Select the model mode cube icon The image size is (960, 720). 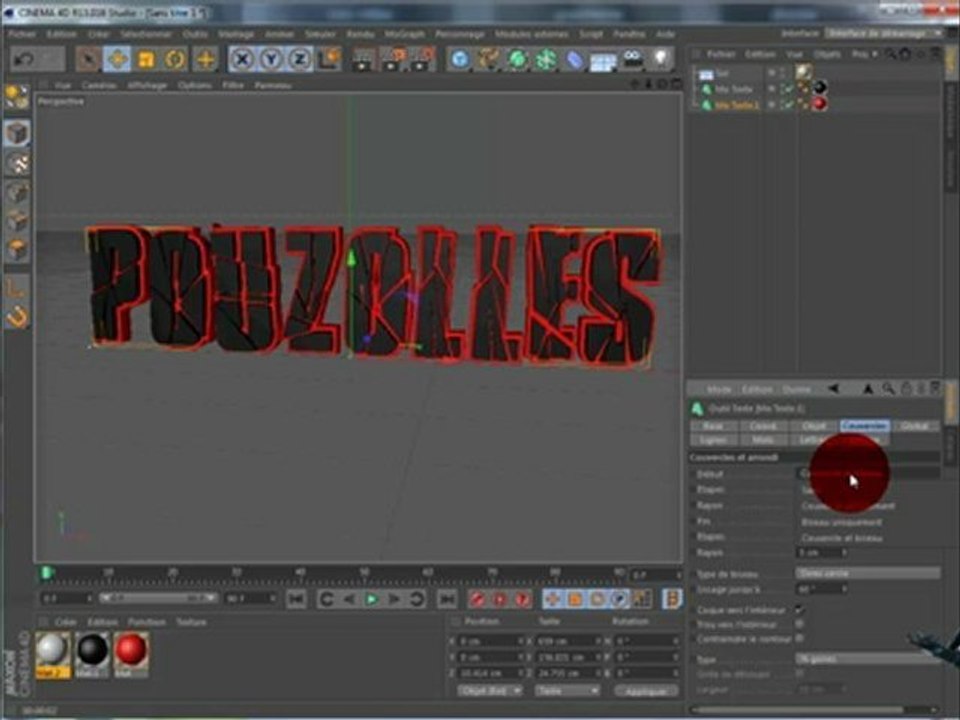pos(17,132)
